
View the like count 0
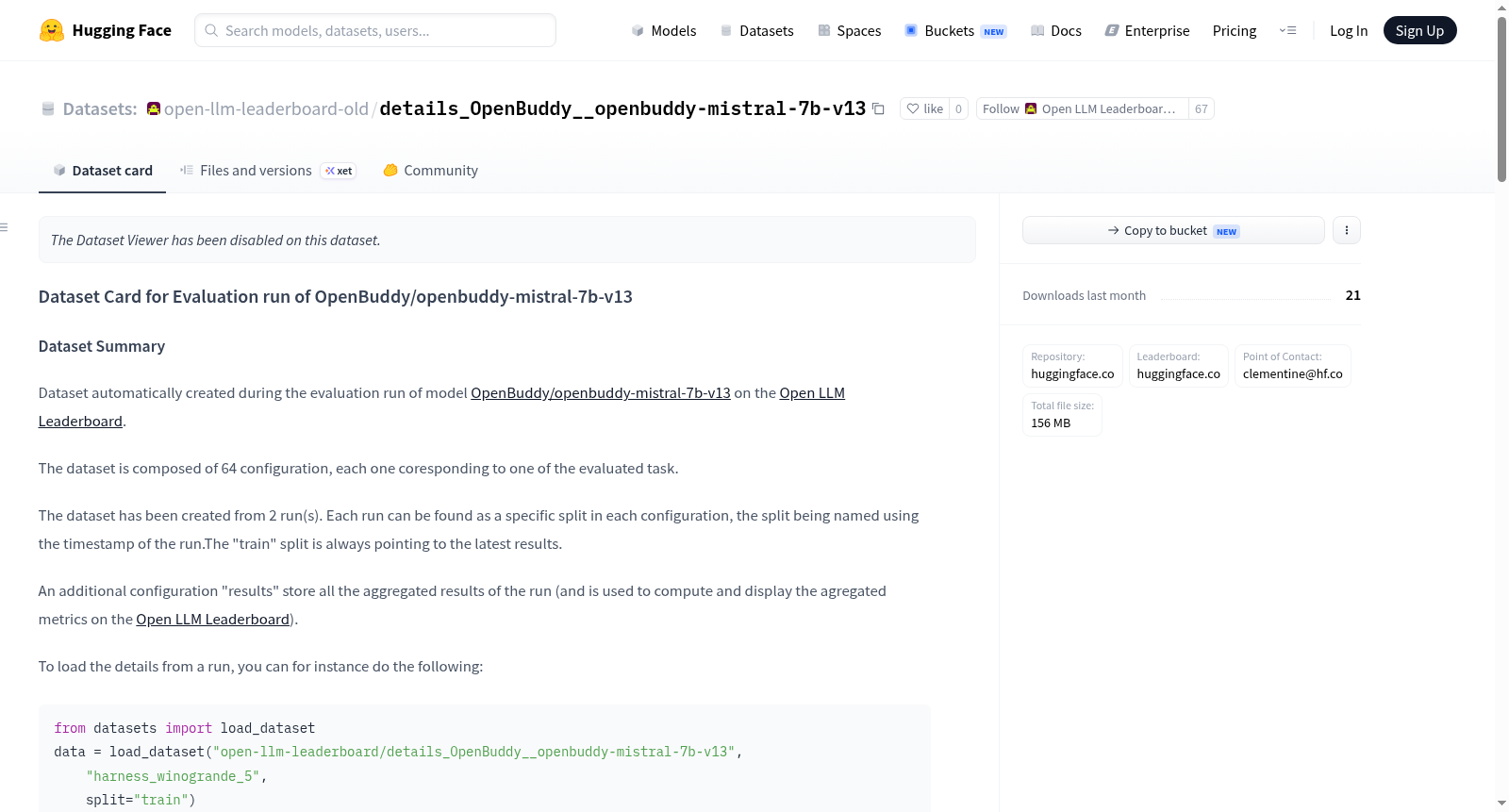(959, 108)
